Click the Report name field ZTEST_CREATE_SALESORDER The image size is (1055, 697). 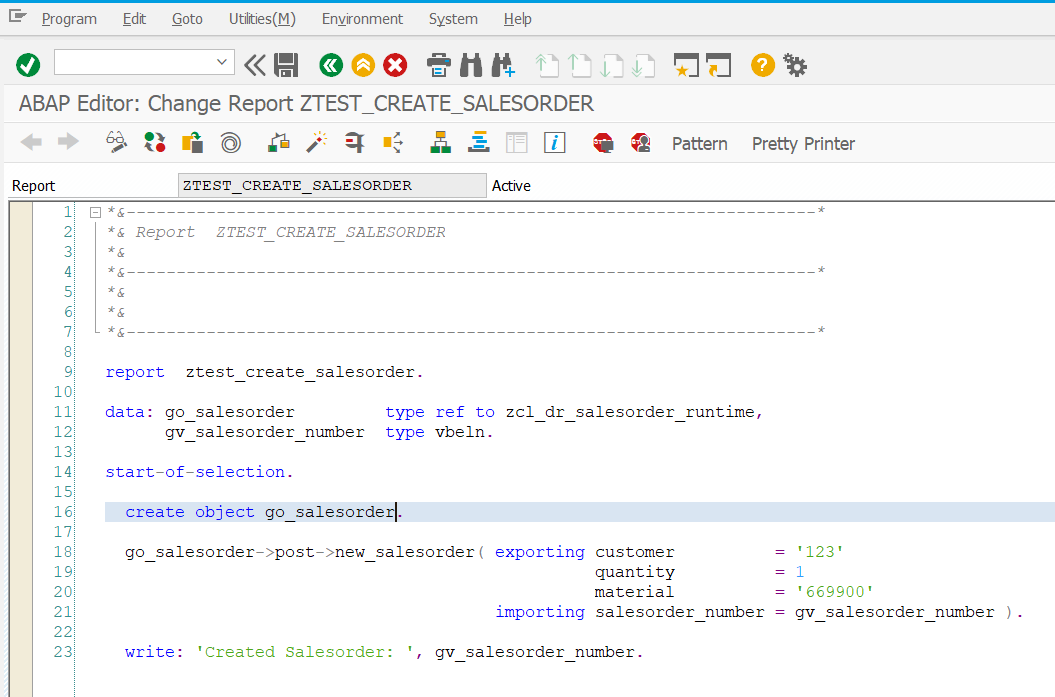[x=331, y=186]
